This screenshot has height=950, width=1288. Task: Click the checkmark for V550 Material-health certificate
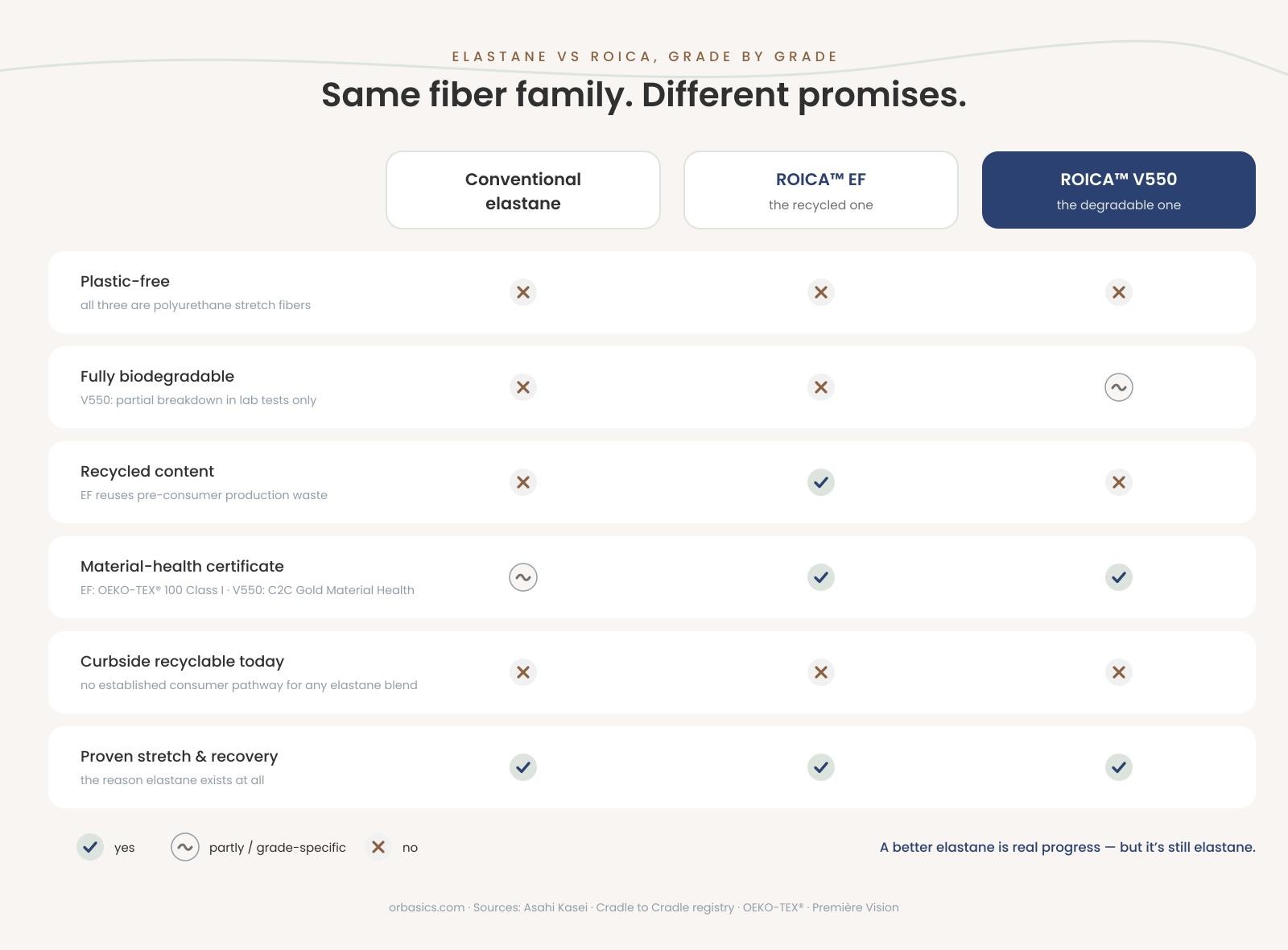[x=1119, y=577]
